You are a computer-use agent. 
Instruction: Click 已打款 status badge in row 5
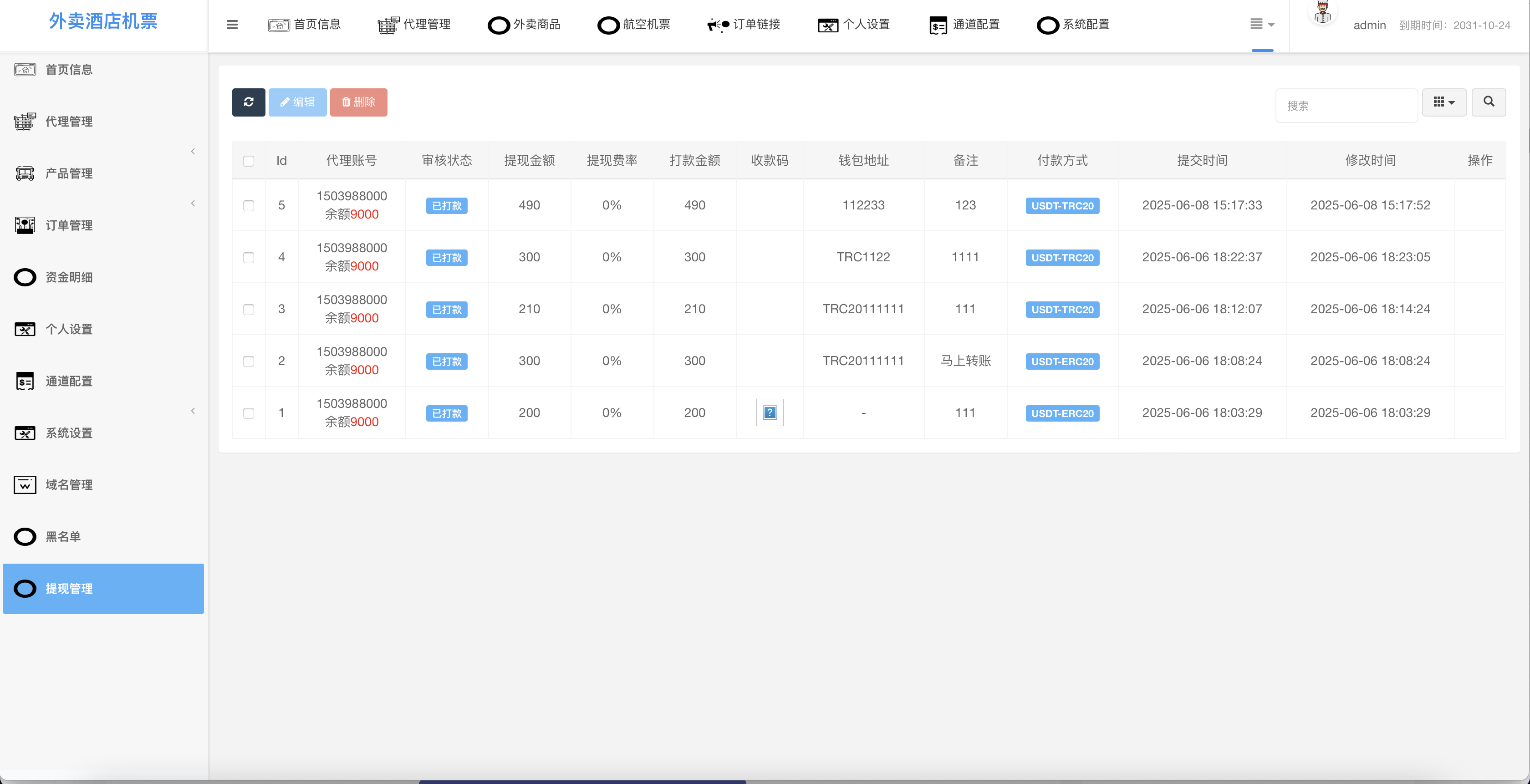[x=447, y=205]
